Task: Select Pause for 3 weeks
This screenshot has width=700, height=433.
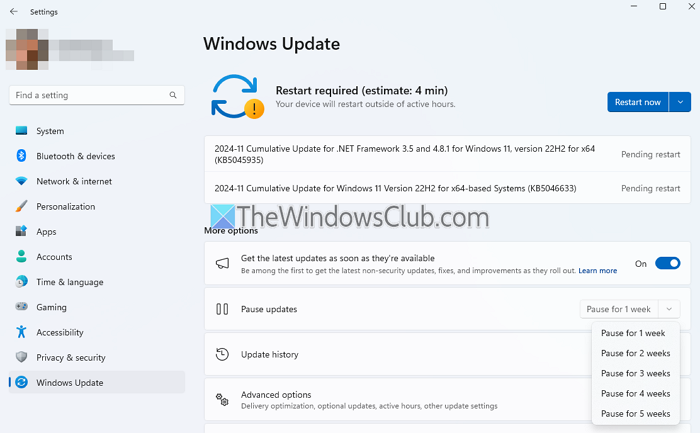Action: point(635,373)
